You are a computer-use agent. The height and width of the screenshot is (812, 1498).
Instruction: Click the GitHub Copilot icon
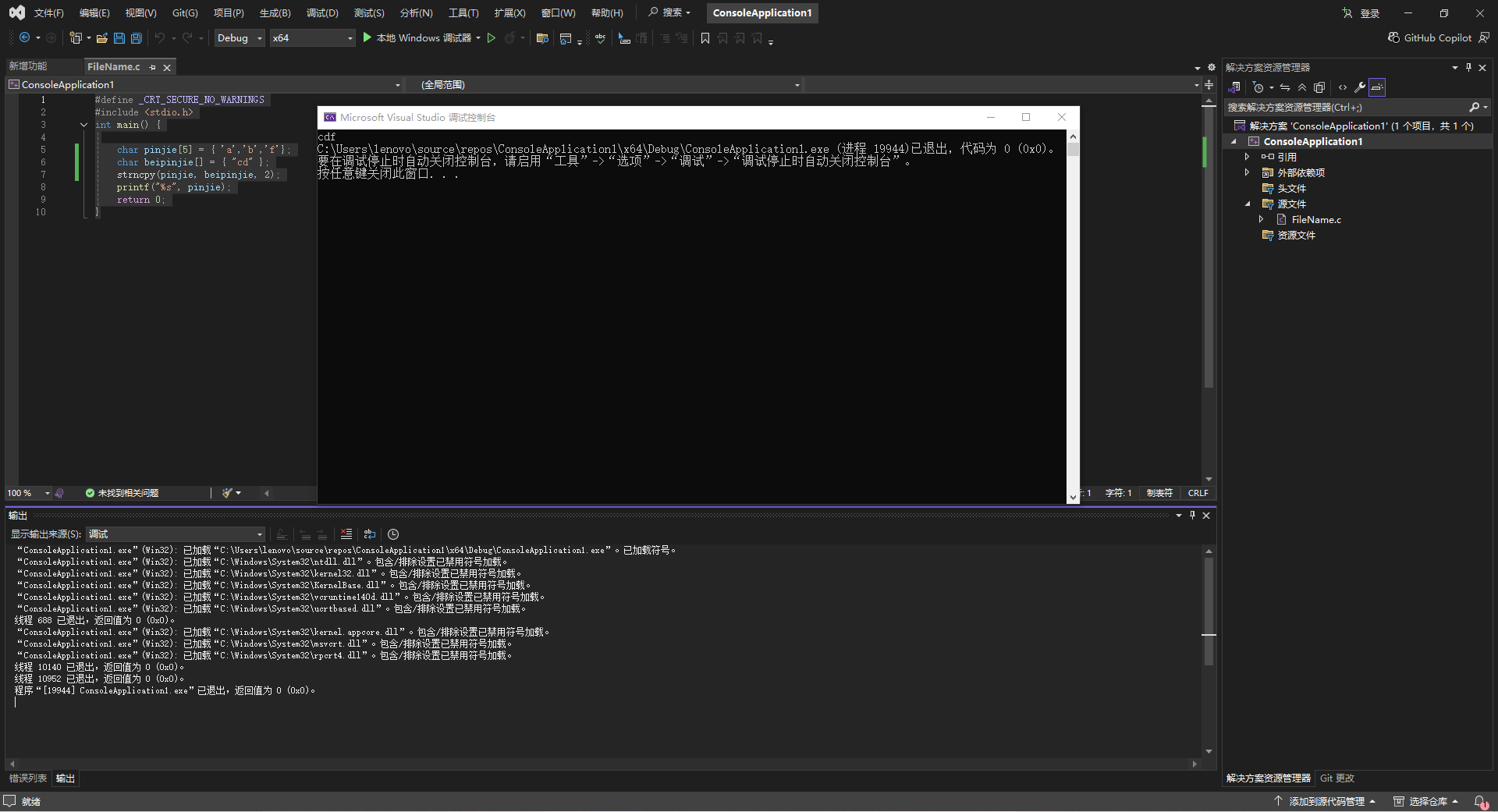[x=1393, y=37]
